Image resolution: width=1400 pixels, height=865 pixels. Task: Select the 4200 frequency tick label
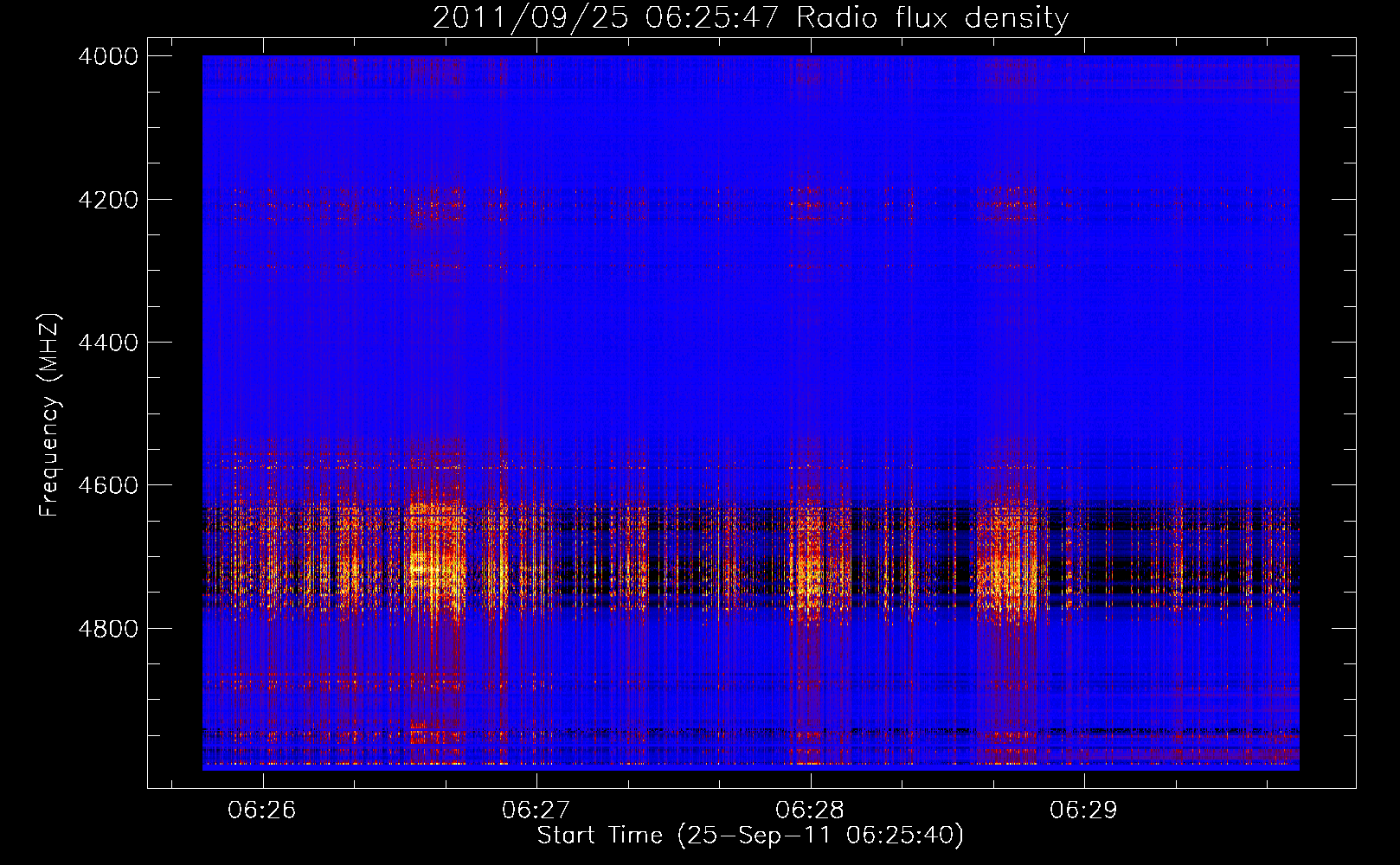(x=108, y=199)
